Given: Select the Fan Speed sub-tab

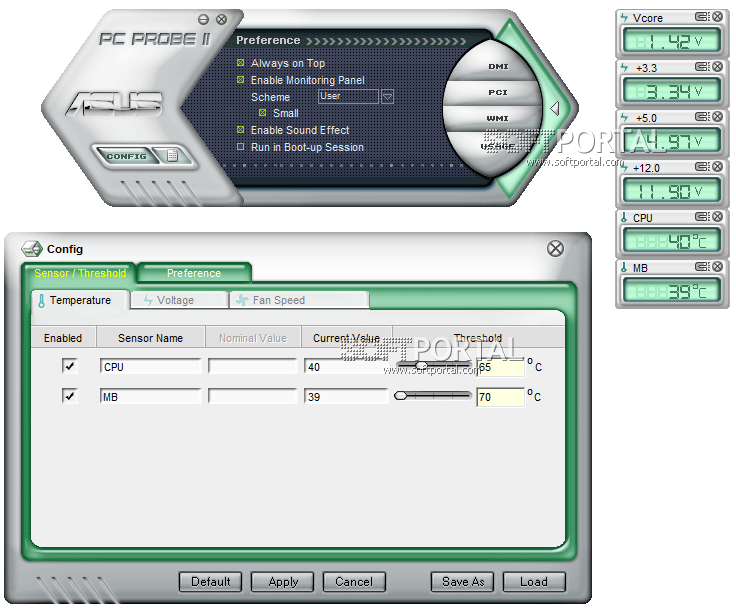Looking at the screenshot, I should click(x=299, y=300).
